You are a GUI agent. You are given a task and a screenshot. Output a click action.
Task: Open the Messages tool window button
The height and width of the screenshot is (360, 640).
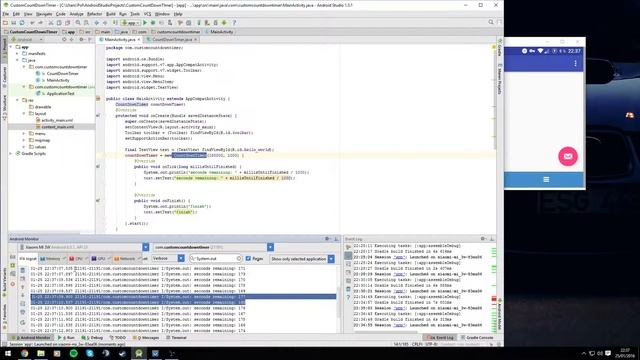click(x=146, y=338)
